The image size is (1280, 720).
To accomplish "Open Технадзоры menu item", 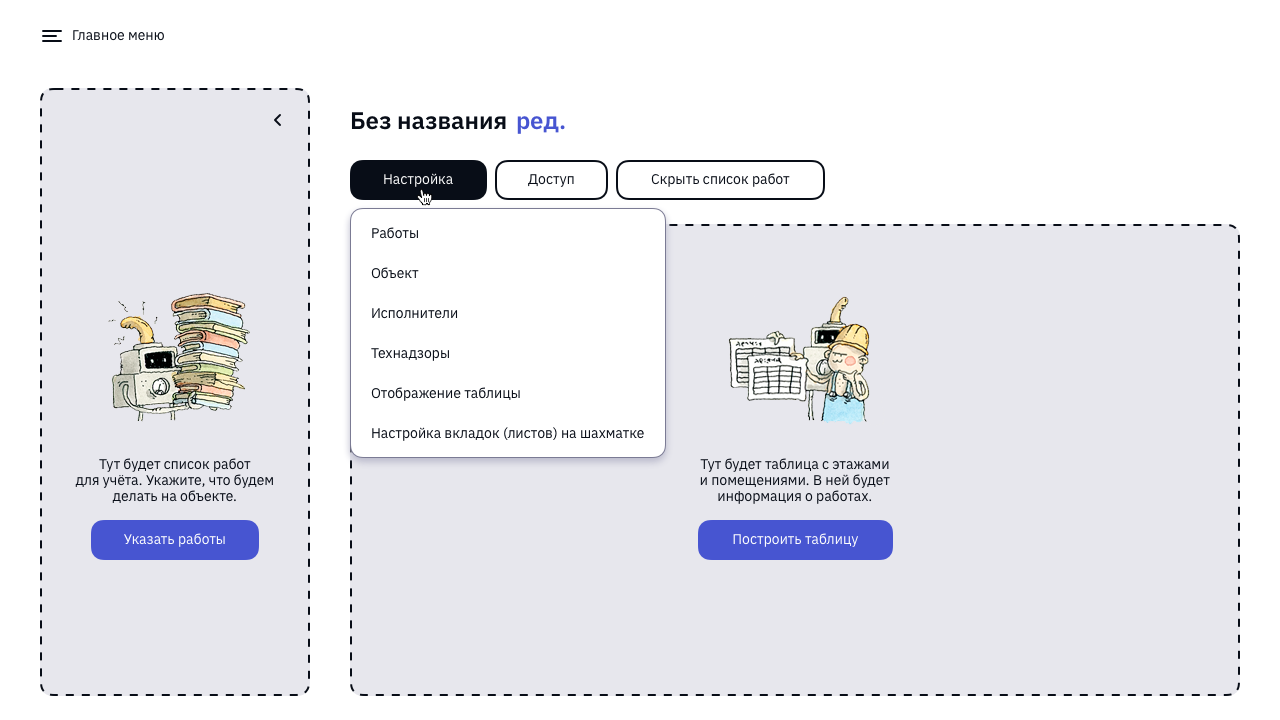I will point(508,353).
